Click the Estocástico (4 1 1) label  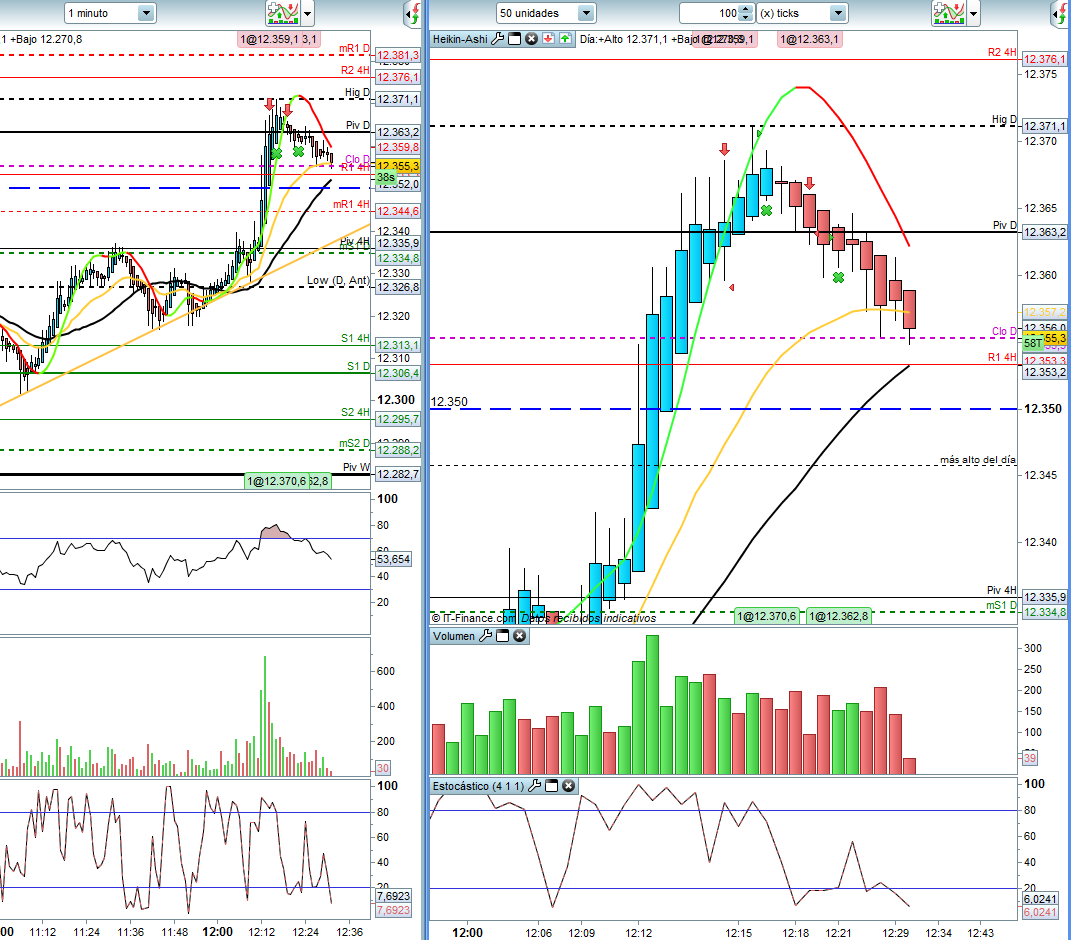point(478,786)
